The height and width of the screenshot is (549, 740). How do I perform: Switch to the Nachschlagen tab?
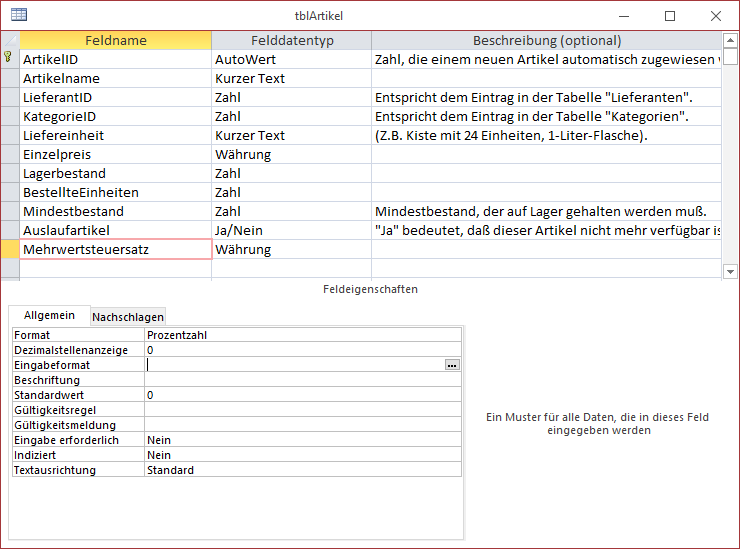click(x=128, y=317)
